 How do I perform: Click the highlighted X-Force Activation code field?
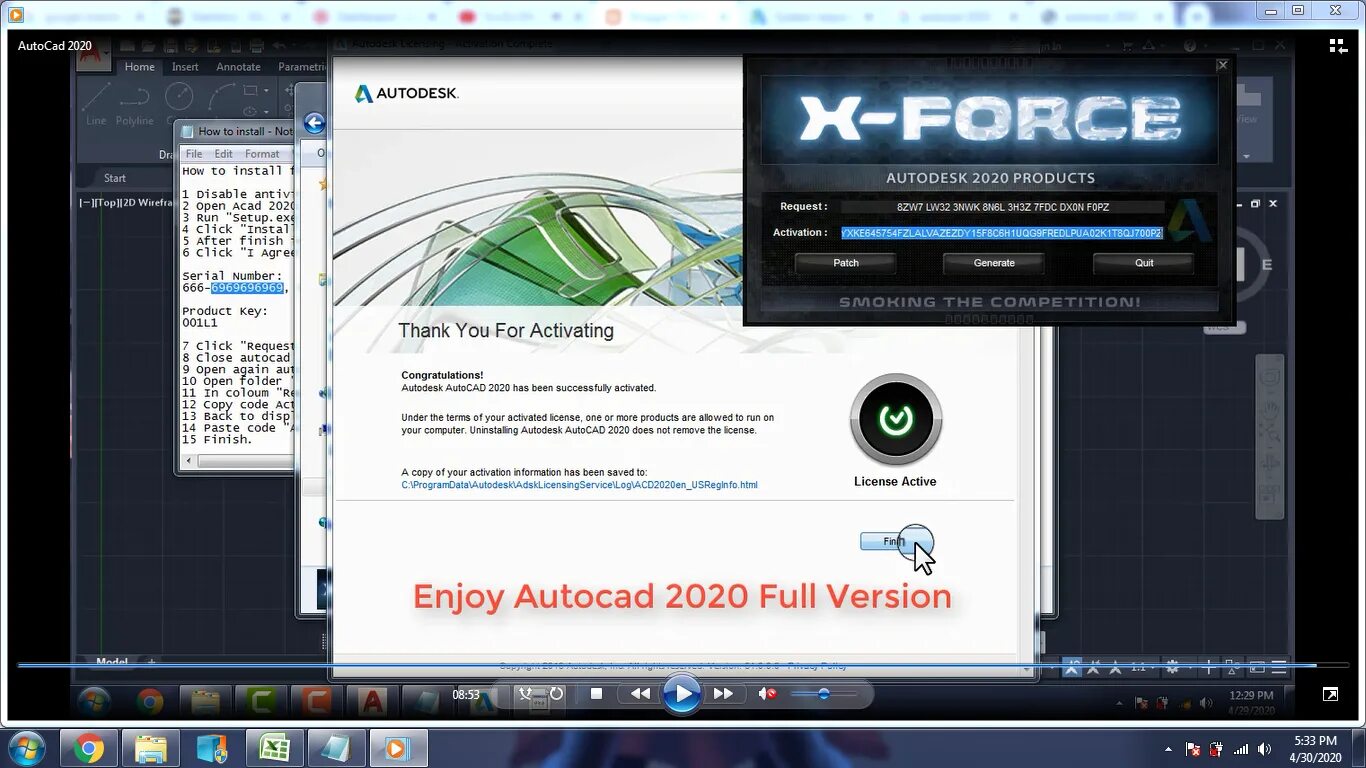tap(1003, 233)
